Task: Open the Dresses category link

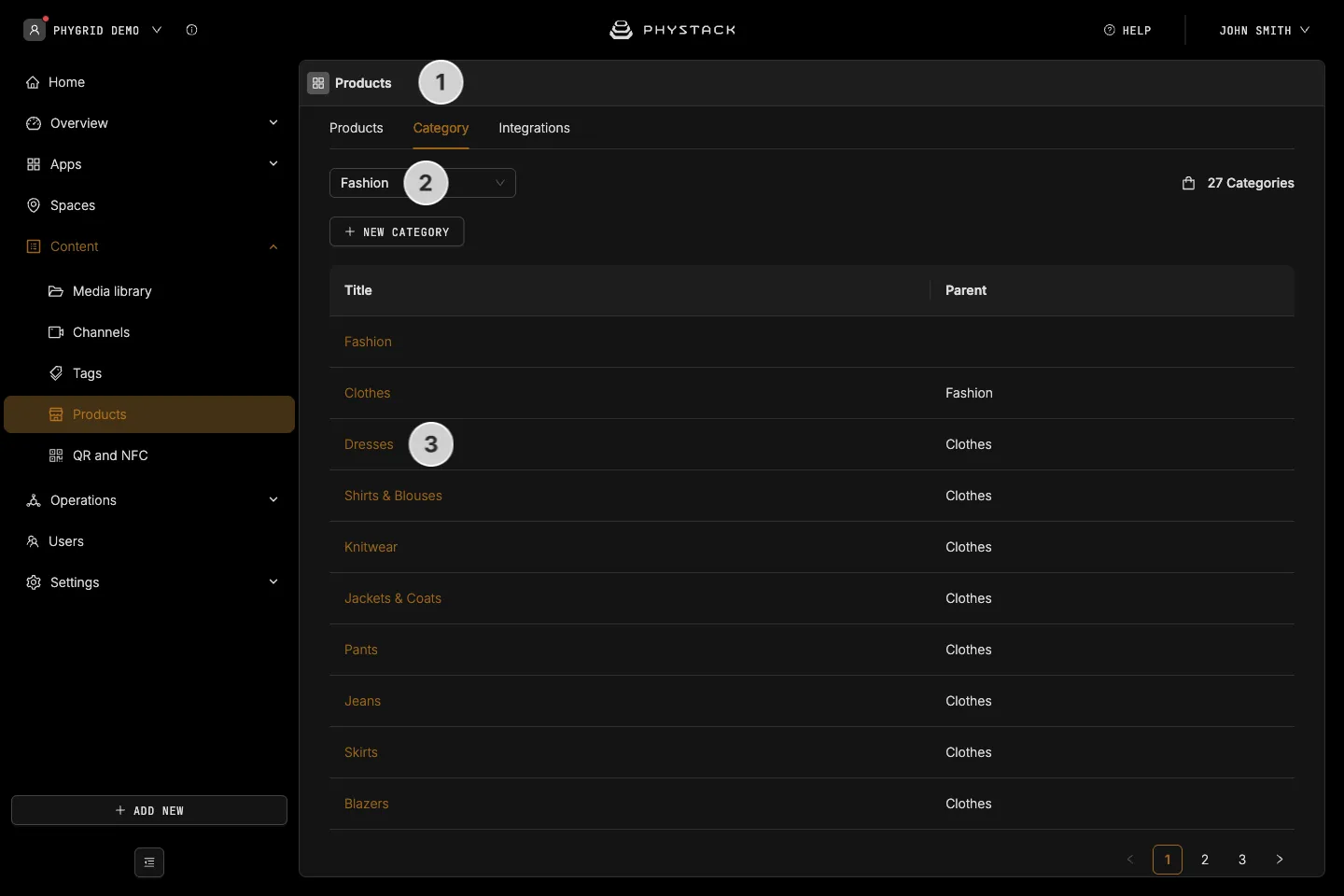Action: (369, 444)
